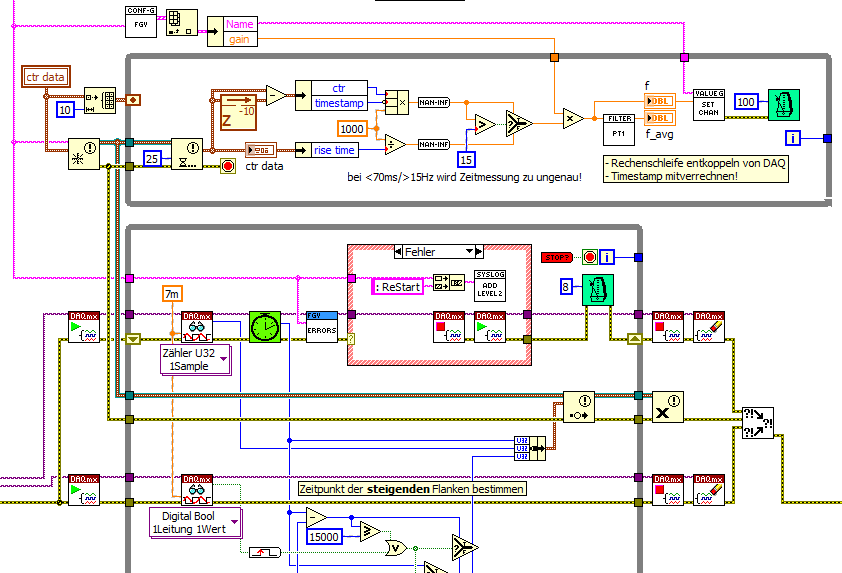Click the obtain queue node with snowflake
842x573 pixels.
[84, 154]
